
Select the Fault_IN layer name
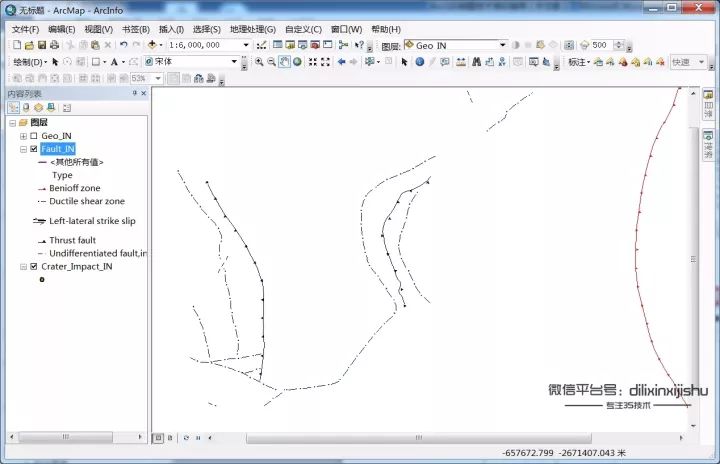(57, 149)
